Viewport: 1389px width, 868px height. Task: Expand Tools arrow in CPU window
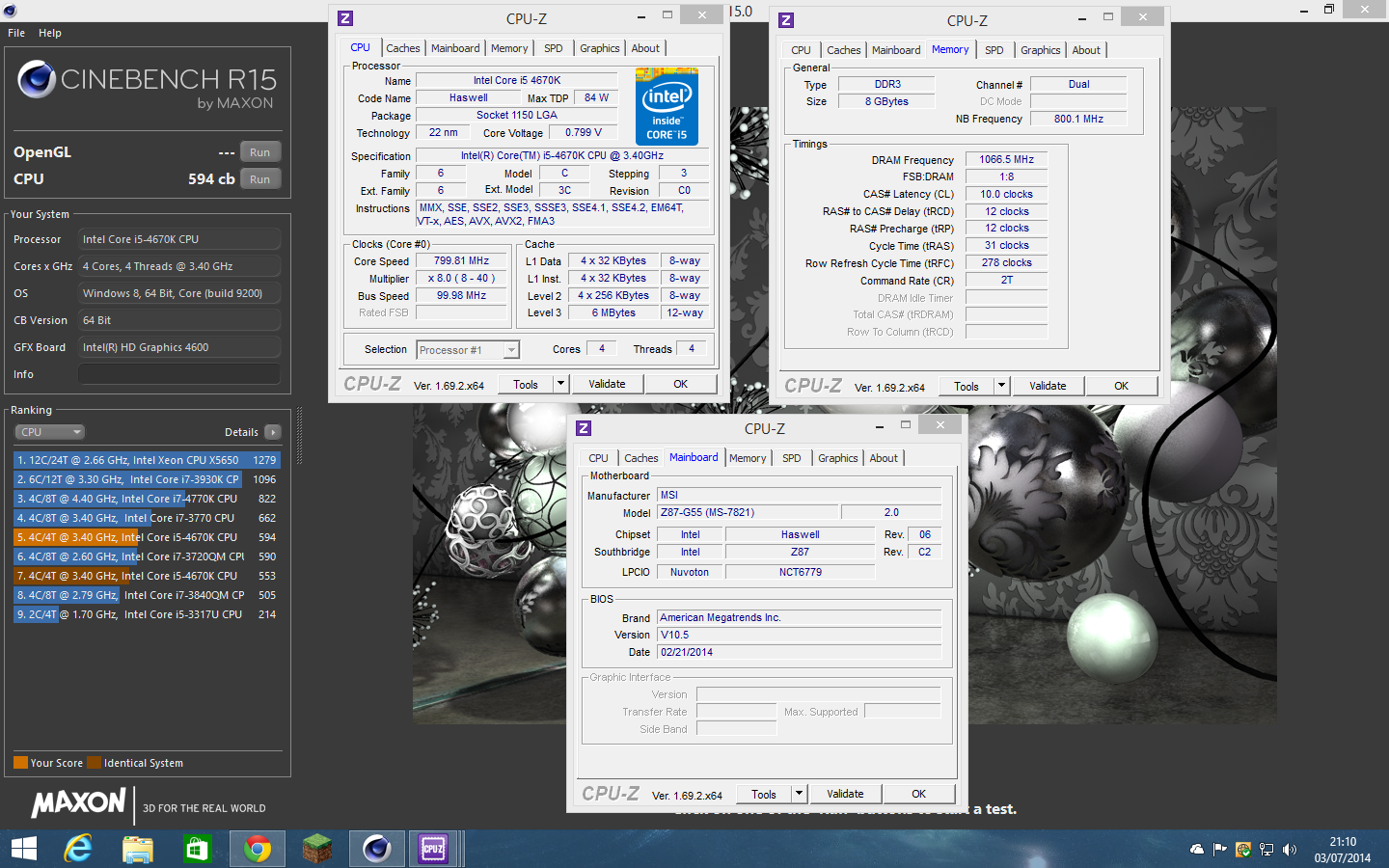[560, 384]
